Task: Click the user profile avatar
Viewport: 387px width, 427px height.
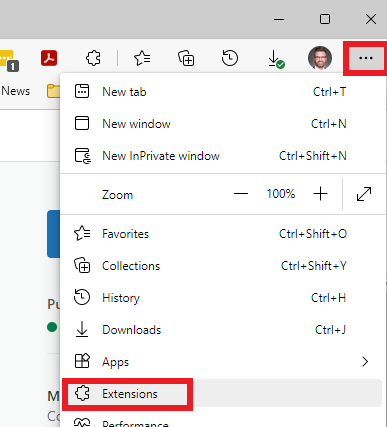Action: [320, 58]
